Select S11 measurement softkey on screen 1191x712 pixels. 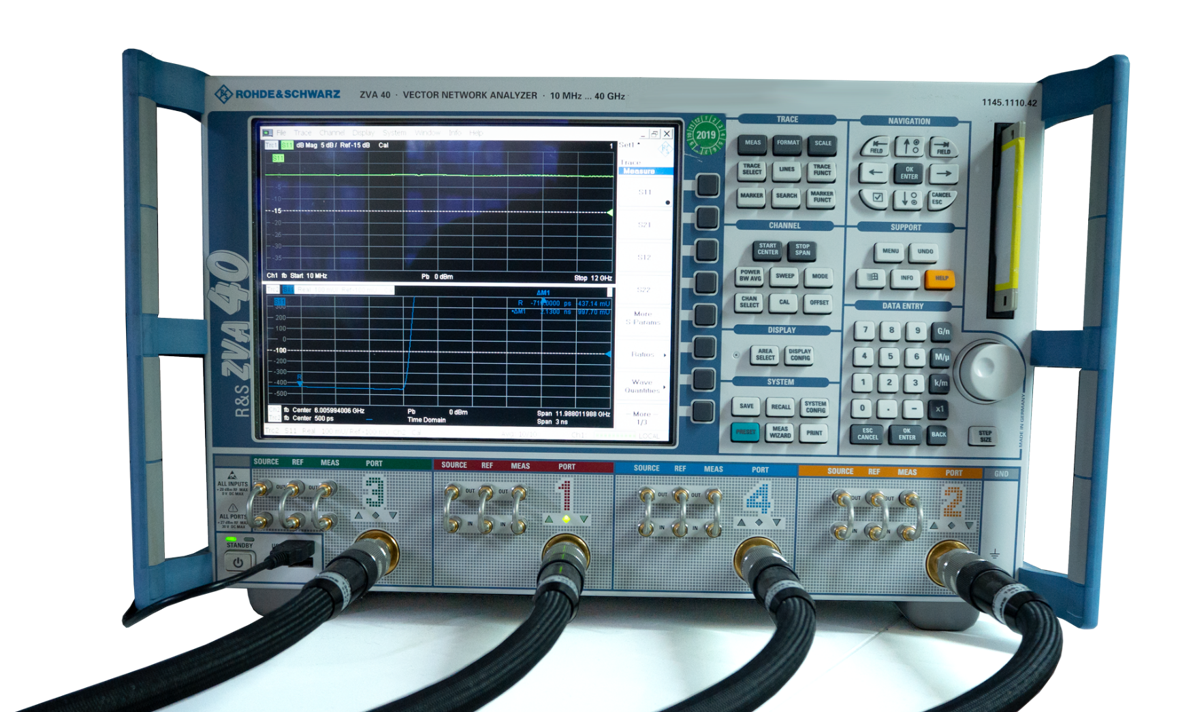tap(644, 191)
